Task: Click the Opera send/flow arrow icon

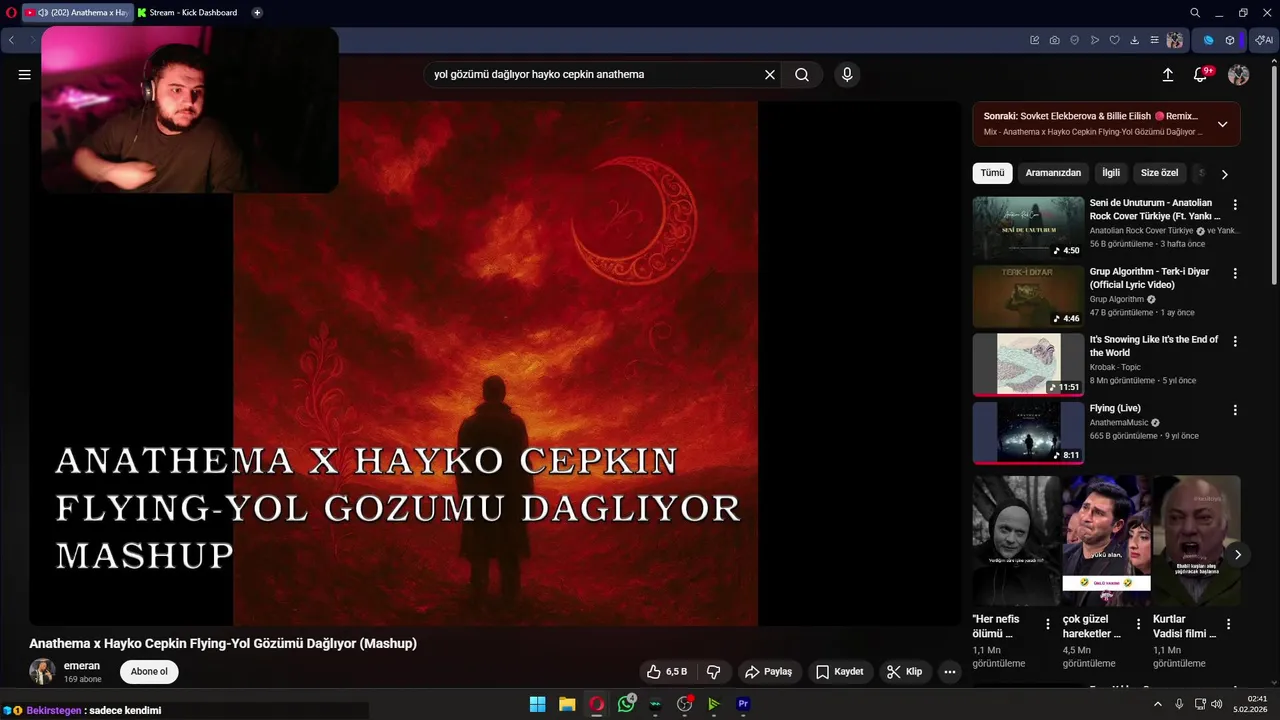Action: [x=1095, y=40]
